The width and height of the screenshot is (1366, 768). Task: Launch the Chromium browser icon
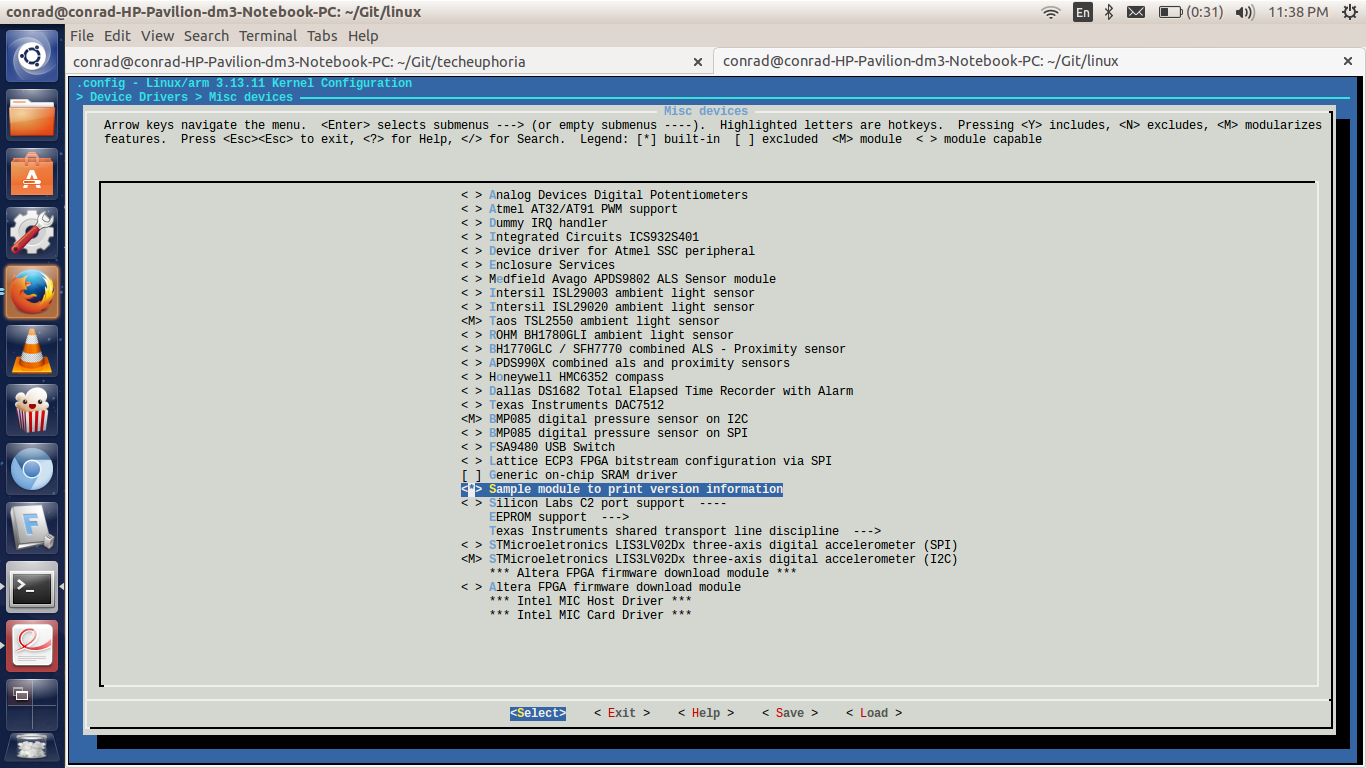pos(32,467)
